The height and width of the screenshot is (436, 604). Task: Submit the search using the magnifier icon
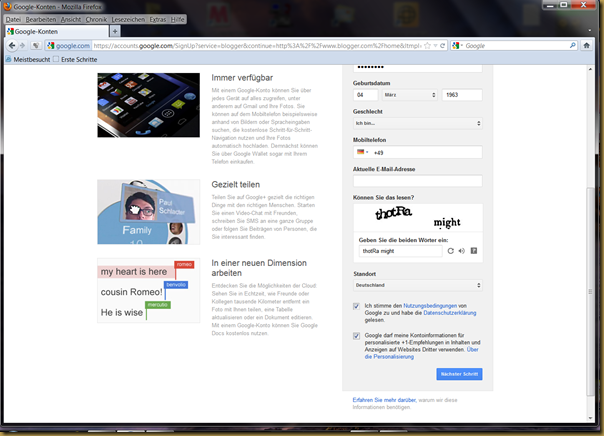572,45
